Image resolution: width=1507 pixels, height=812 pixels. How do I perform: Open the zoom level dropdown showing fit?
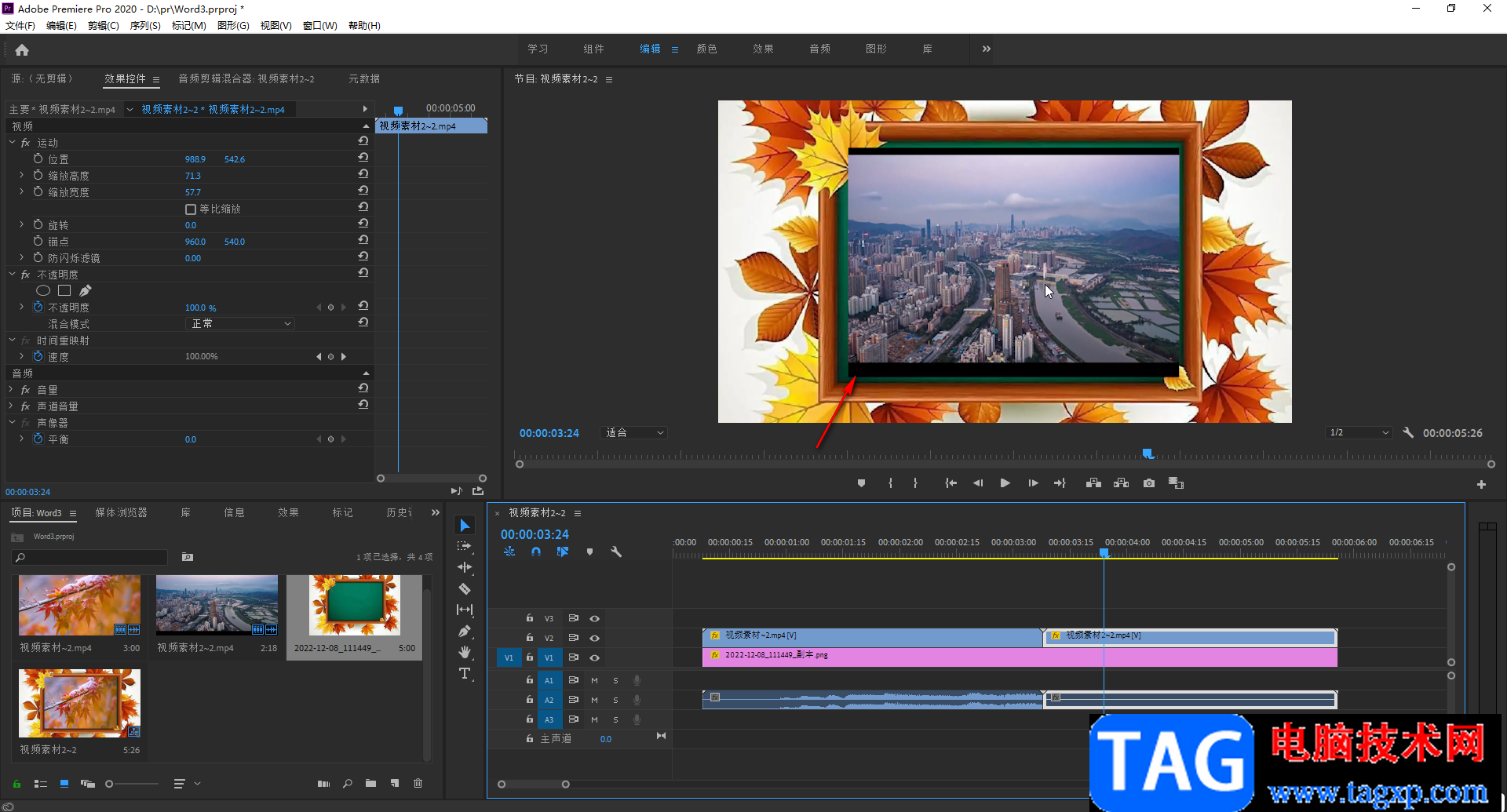(x=634, y=432)
